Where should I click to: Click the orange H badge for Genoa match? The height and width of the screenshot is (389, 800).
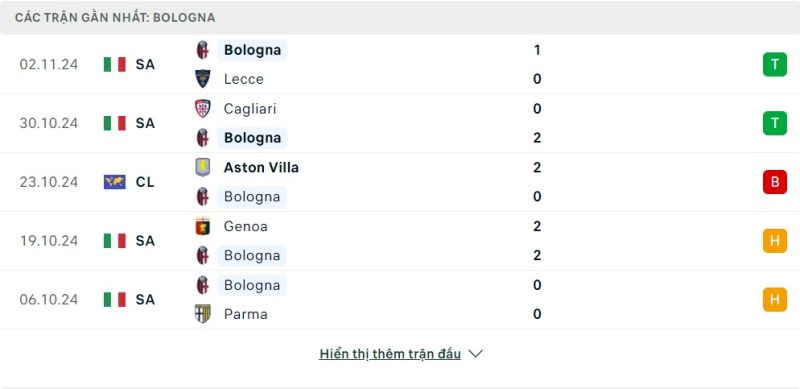(774, 240)
